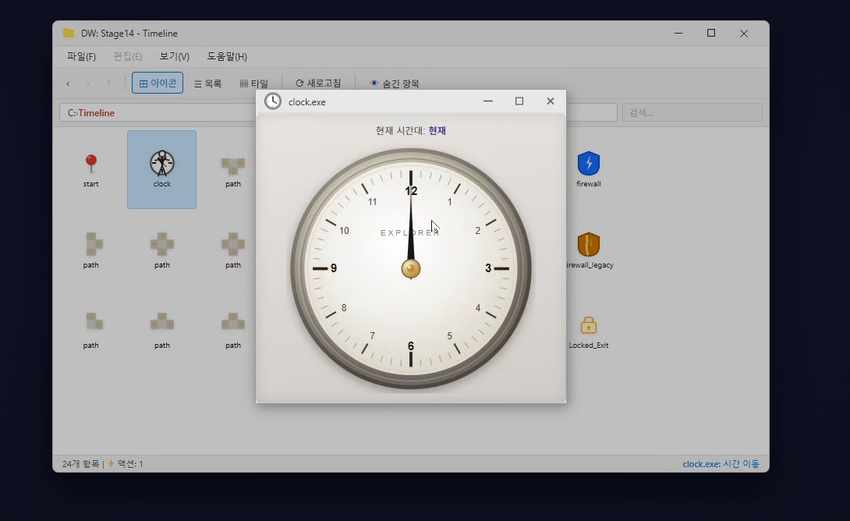Click the number 5 on the clock face

[x=449, y=336]
